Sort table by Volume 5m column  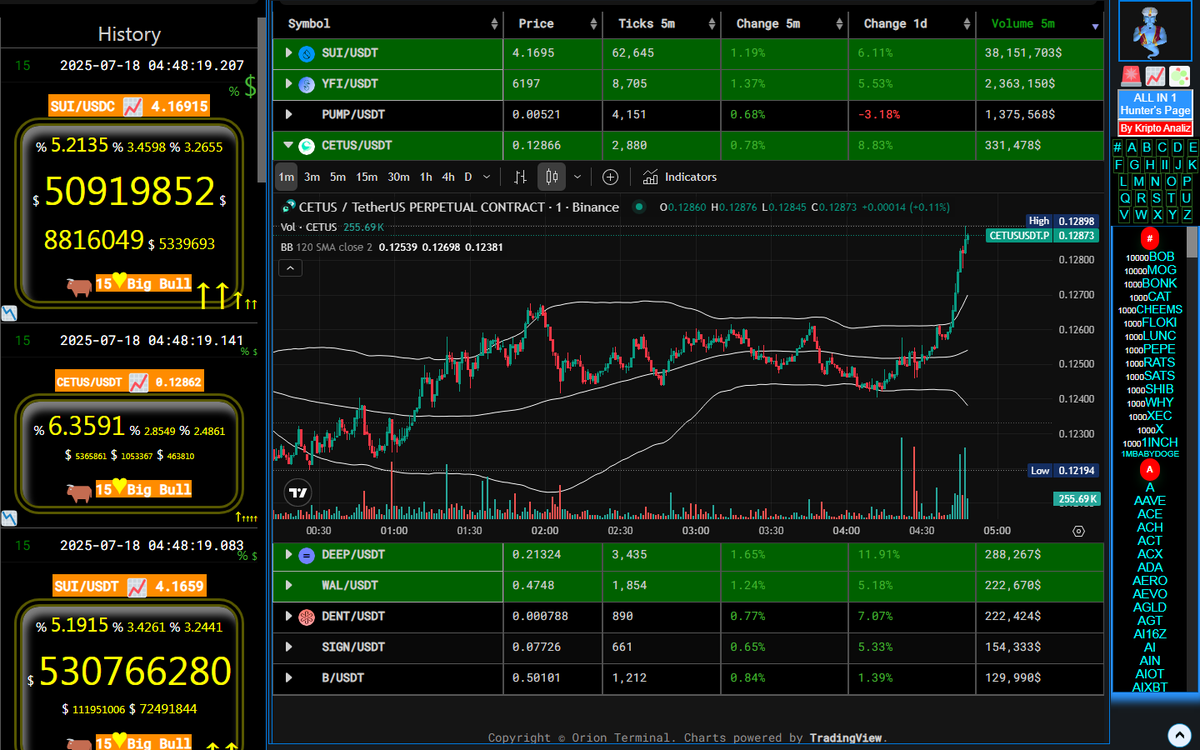point(1040,24)
